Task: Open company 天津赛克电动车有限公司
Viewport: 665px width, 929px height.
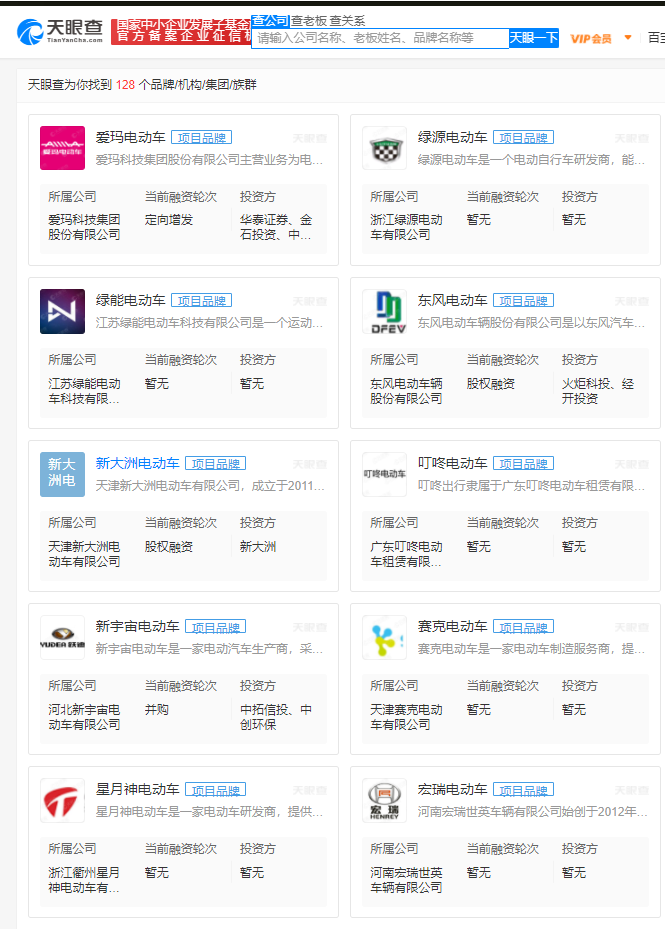Action: click(406, 717)
